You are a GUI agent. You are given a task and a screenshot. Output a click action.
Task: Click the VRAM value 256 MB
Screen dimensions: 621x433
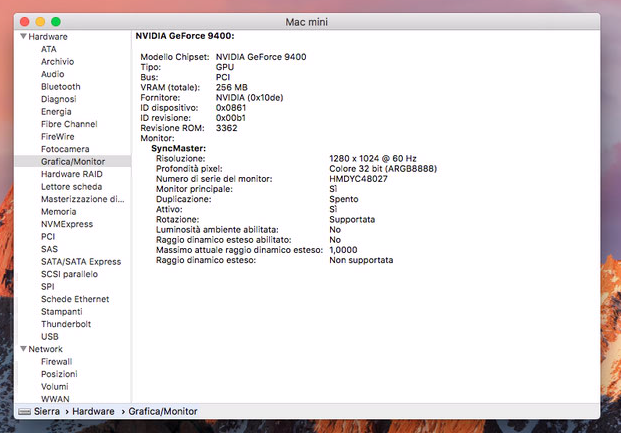pos(232,87)
